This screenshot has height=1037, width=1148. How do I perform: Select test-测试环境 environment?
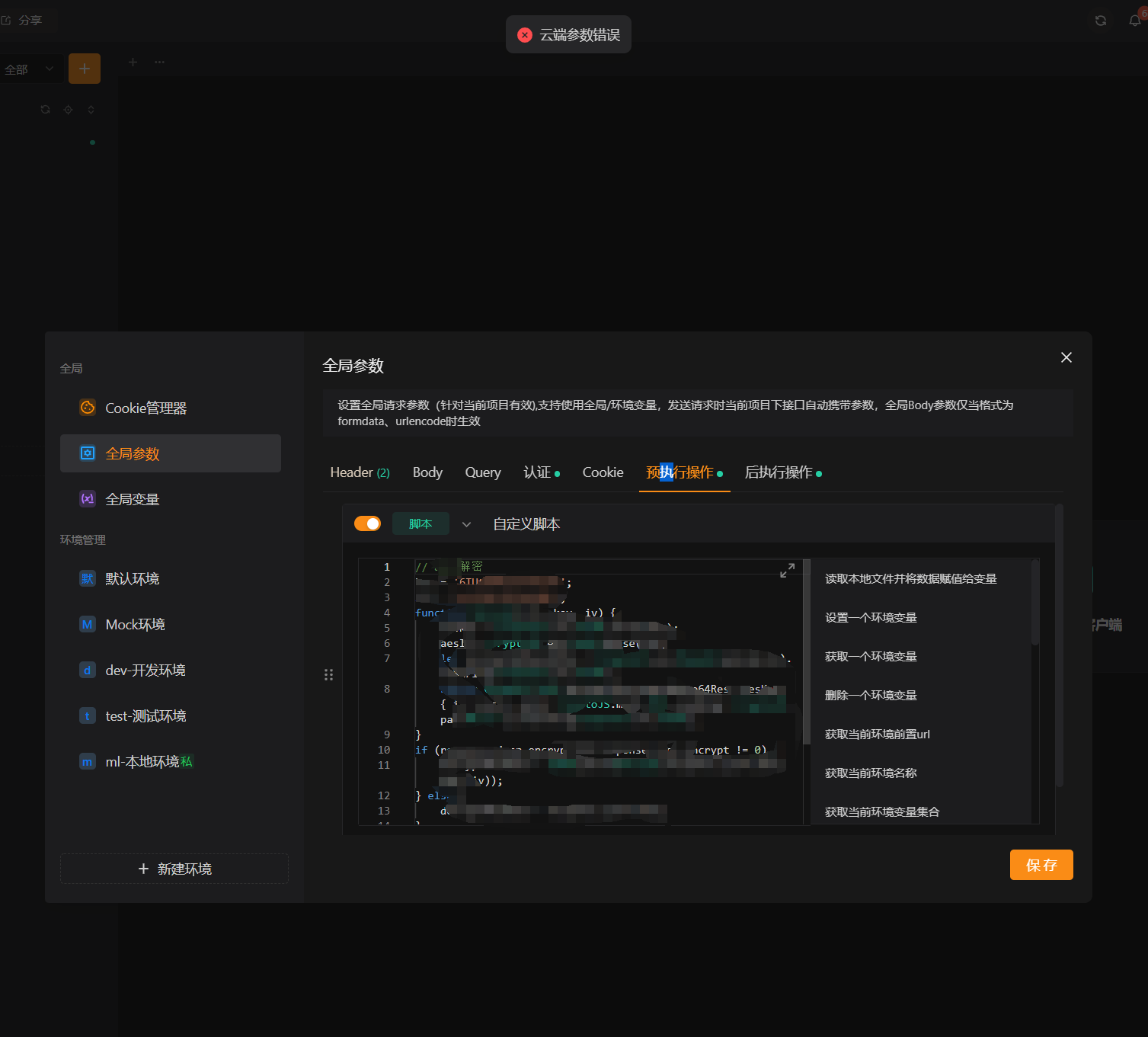(x=170, y=715)
